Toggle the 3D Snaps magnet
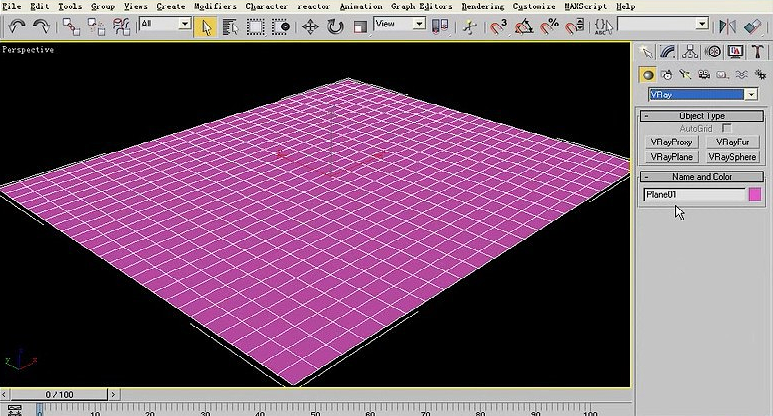Viewport: 773px width, 416px height. click(499, 26)
